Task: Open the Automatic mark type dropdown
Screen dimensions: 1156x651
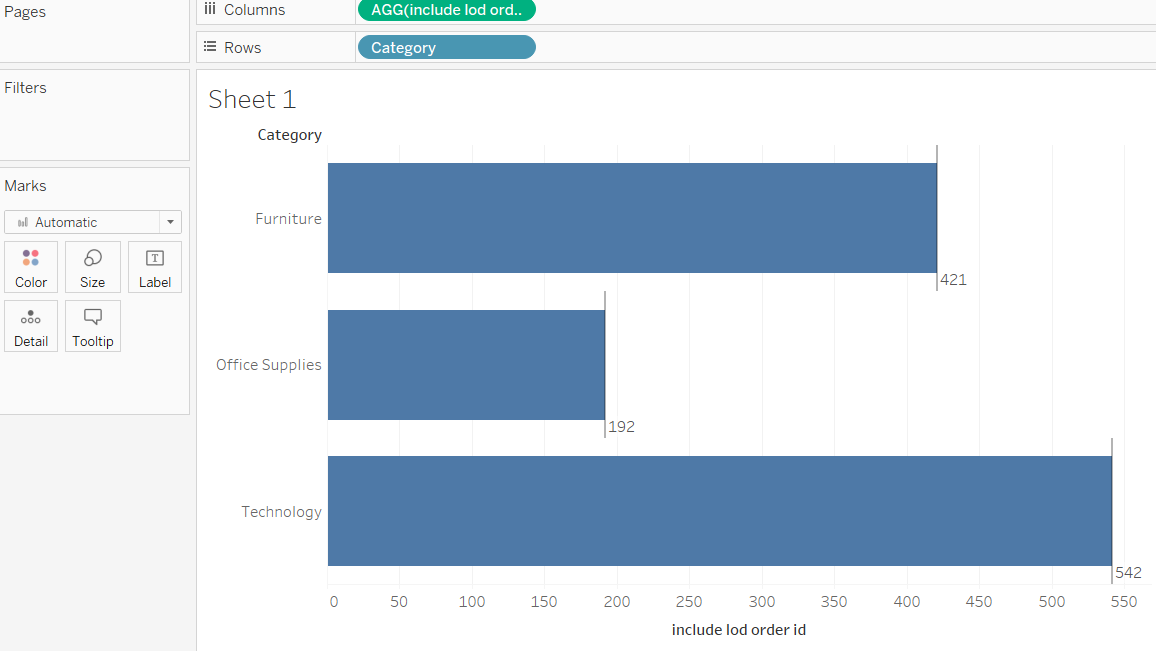Action: pyautogui.click(x=93, y=222)
